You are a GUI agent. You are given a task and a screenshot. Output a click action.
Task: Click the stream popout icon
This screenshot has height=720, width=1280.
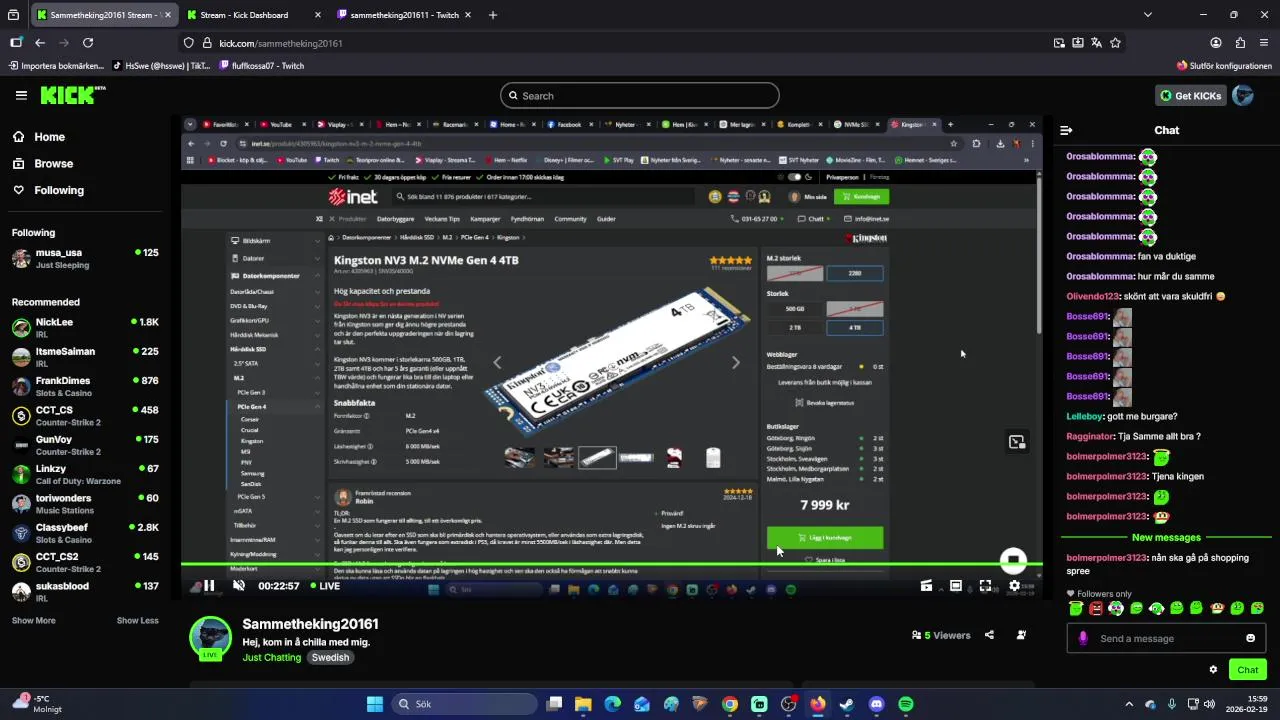[1017, 442]
